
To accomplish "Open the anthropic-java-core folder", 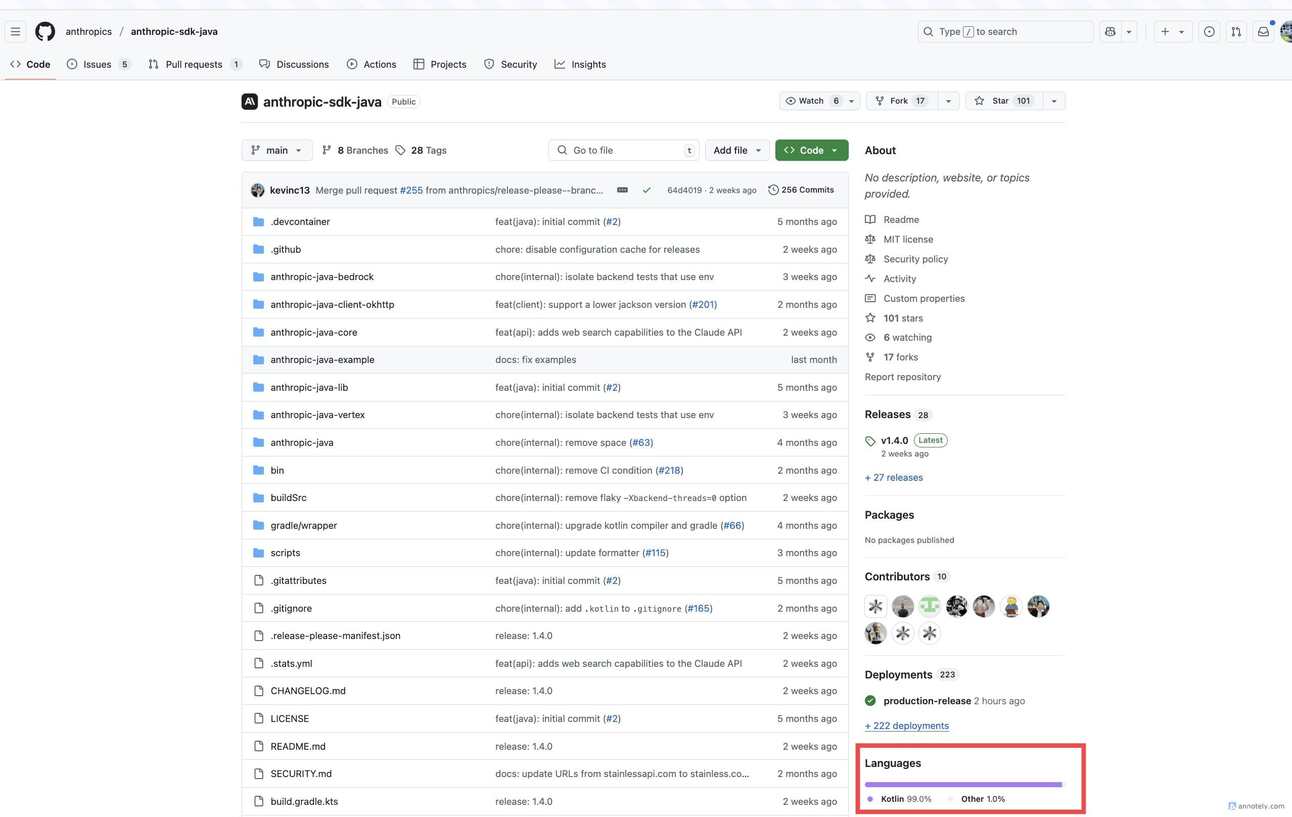I will coord(313,332).
